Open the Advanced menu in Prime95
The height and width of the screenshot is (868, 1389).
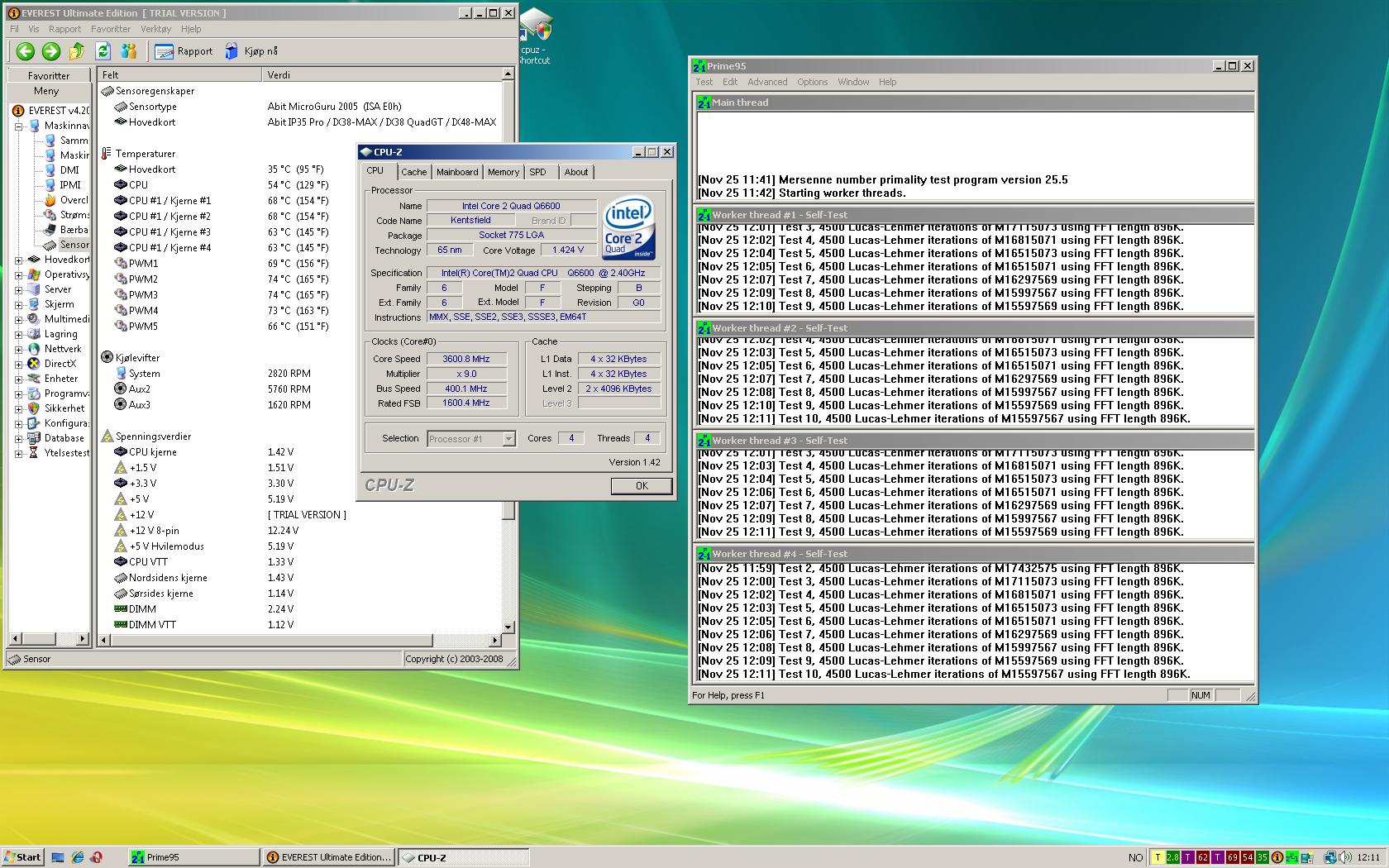pos(766,82)
